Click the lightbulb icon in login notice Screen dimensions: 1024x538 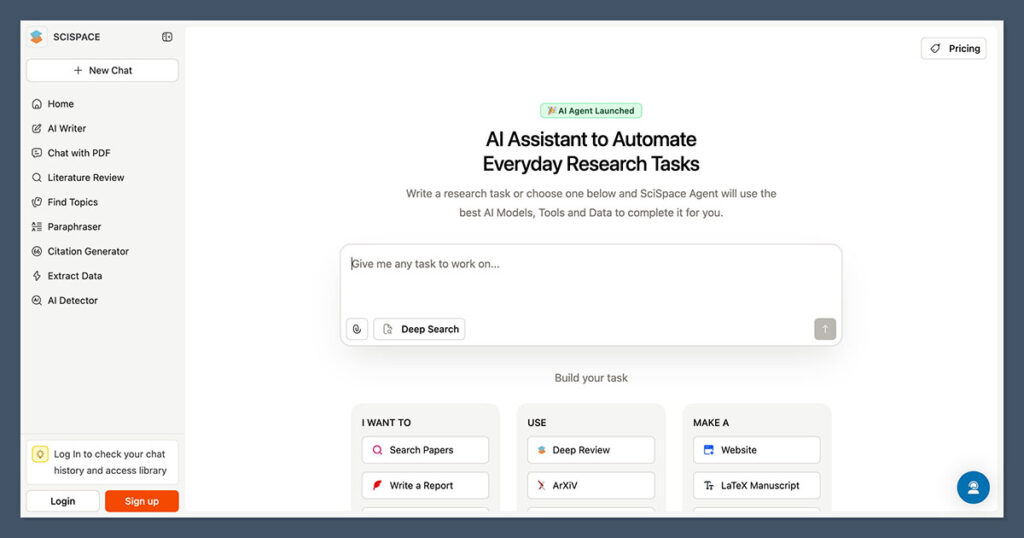[x=40, y=454]
